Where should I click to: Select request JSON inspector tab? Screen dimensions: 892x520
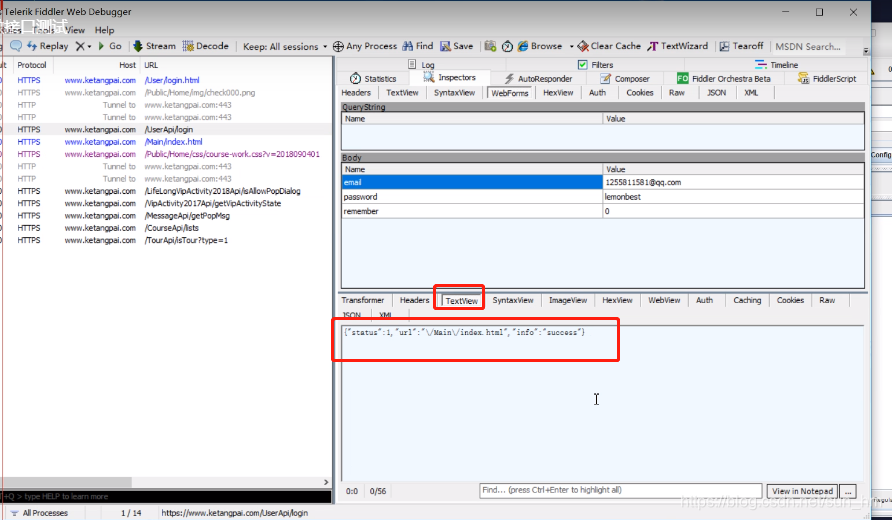(716, 93)
